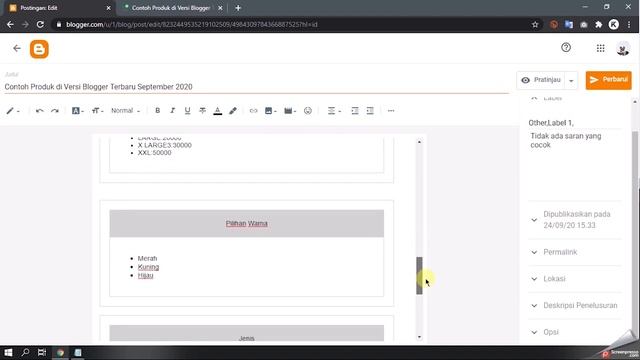Open the text highlight color picker
The width and height of the screenshot is (640, 360).
coord(233,111)
